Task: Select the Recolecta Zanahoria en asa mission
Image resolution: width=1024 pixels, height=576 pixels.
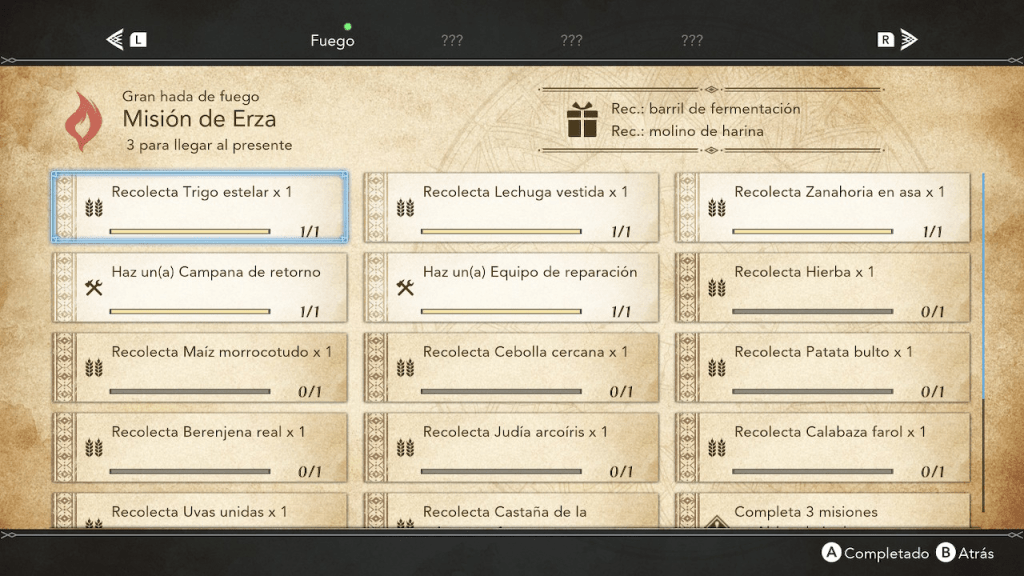Action: point(822,206)
